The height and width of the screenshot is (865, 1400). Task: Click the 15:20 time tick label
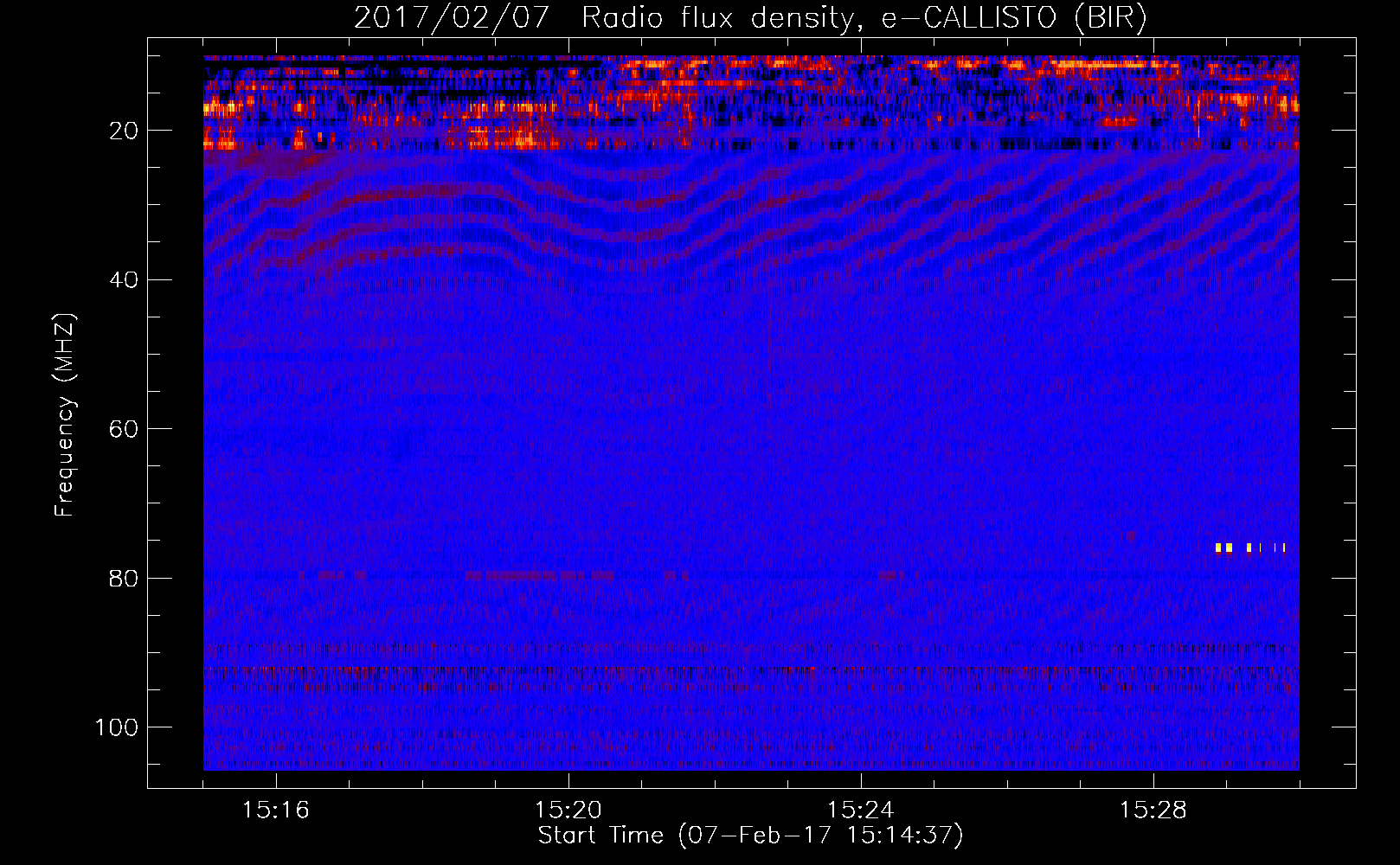coord(568,811)
